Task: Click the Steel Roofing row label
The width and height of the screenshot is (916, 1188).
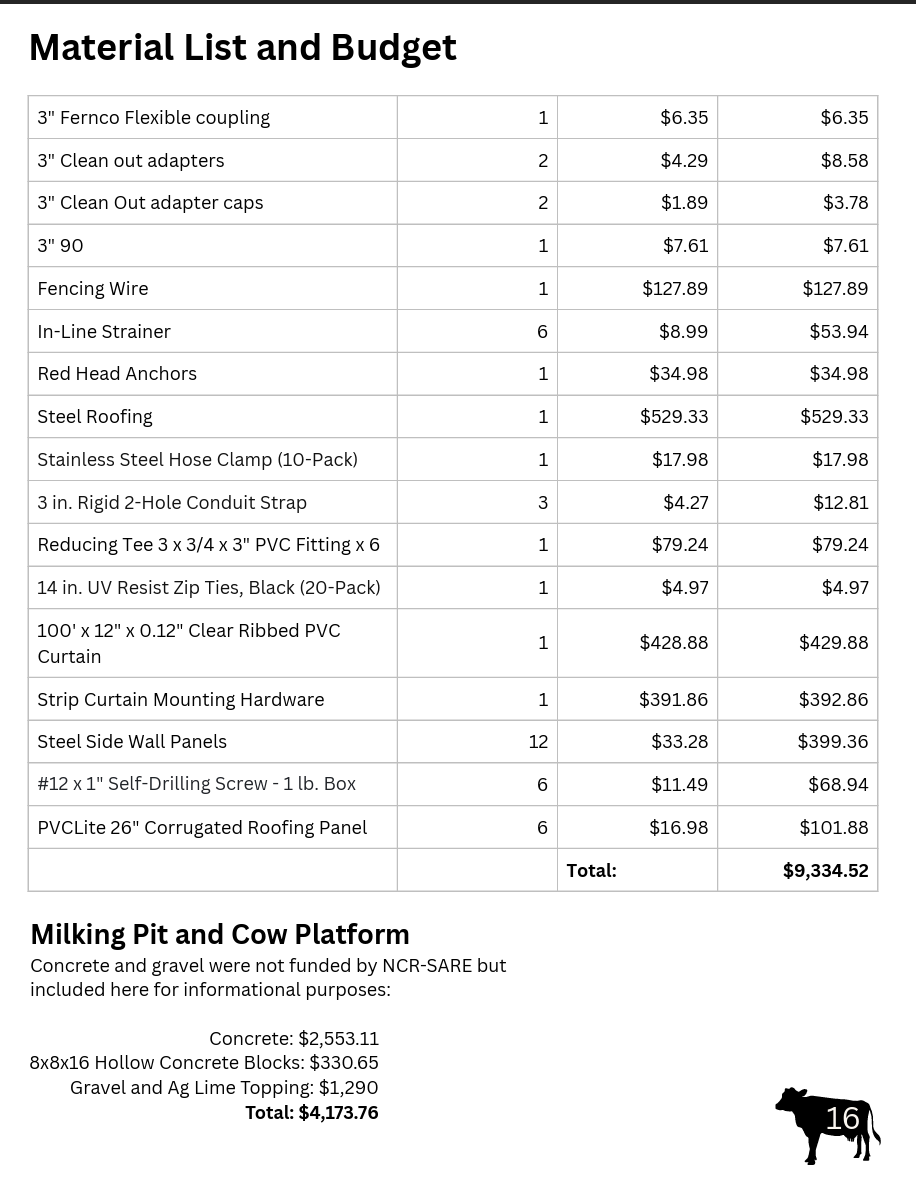Action: (95, 416)
